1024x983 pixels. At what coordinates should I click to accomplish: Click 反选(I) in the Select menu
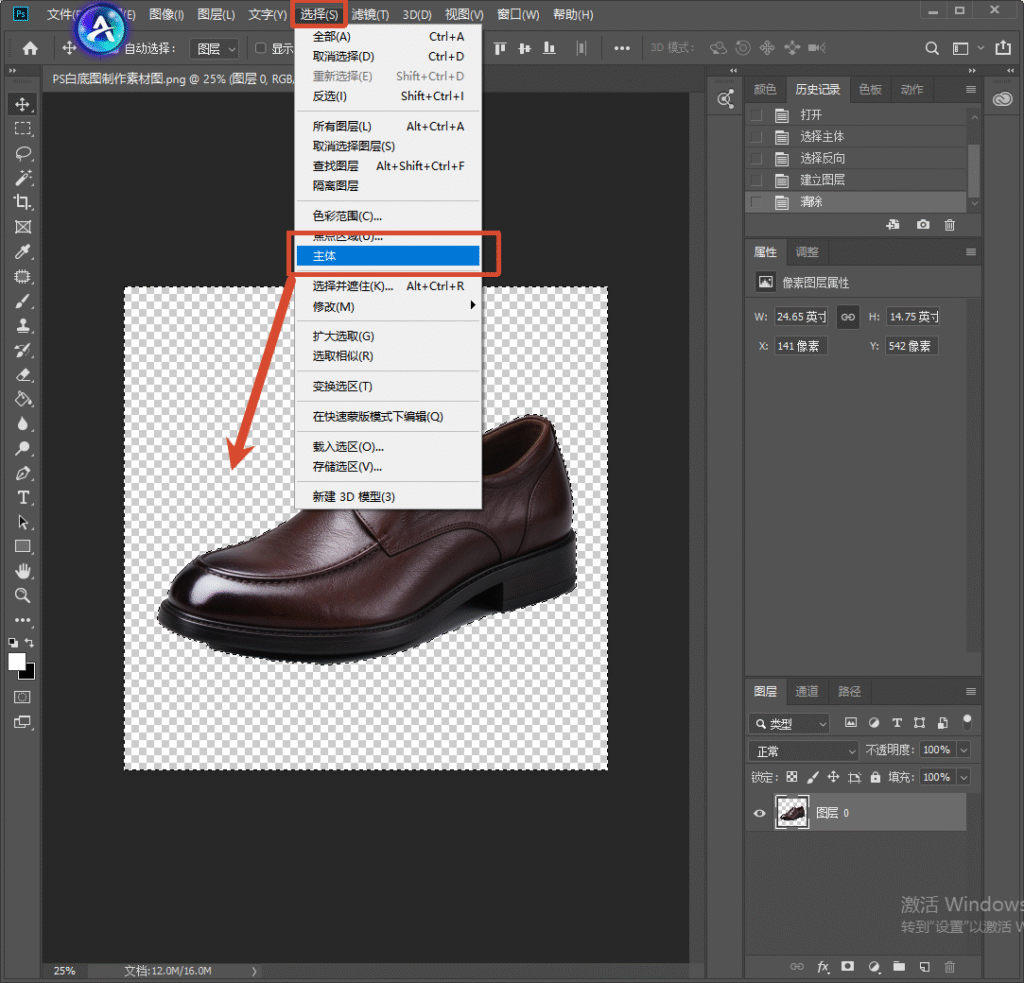pos(388,96)
